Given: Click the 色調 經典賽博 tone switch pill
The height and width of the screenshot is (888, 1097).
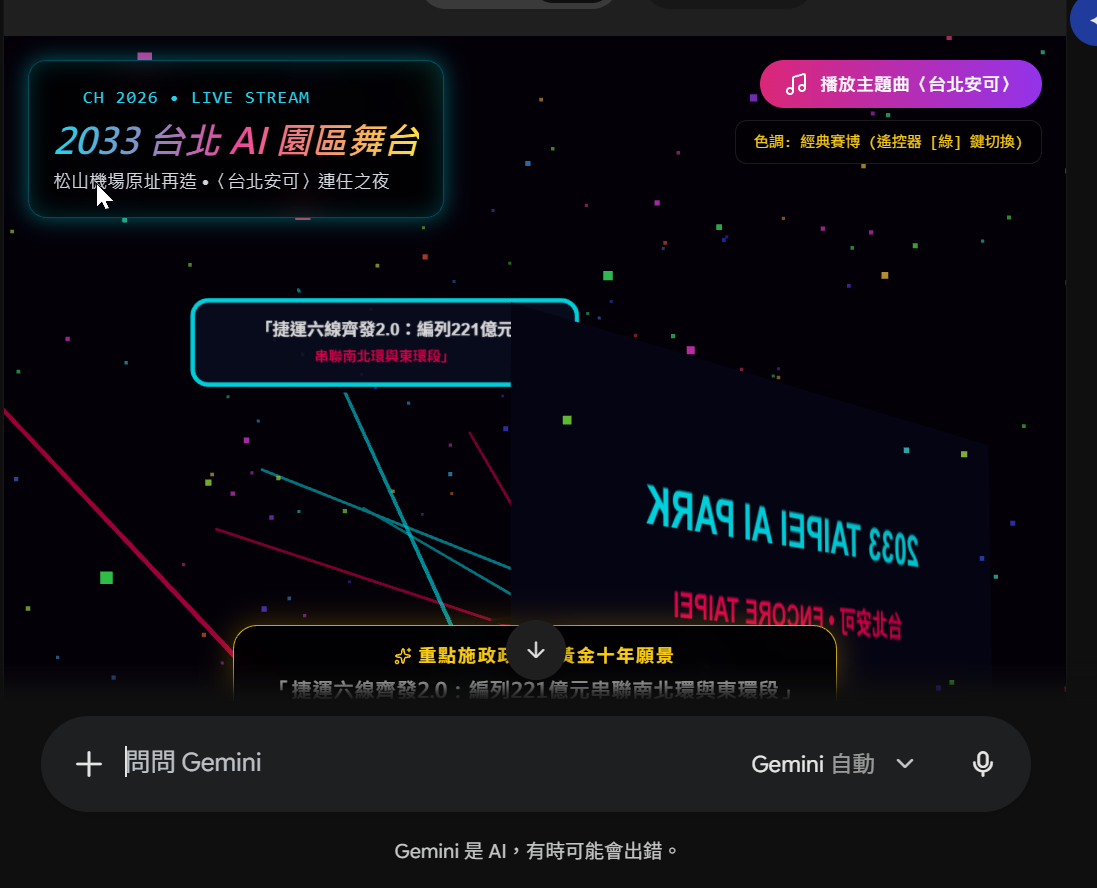Looking at the screenshot, I should click(x=888, y=142).
